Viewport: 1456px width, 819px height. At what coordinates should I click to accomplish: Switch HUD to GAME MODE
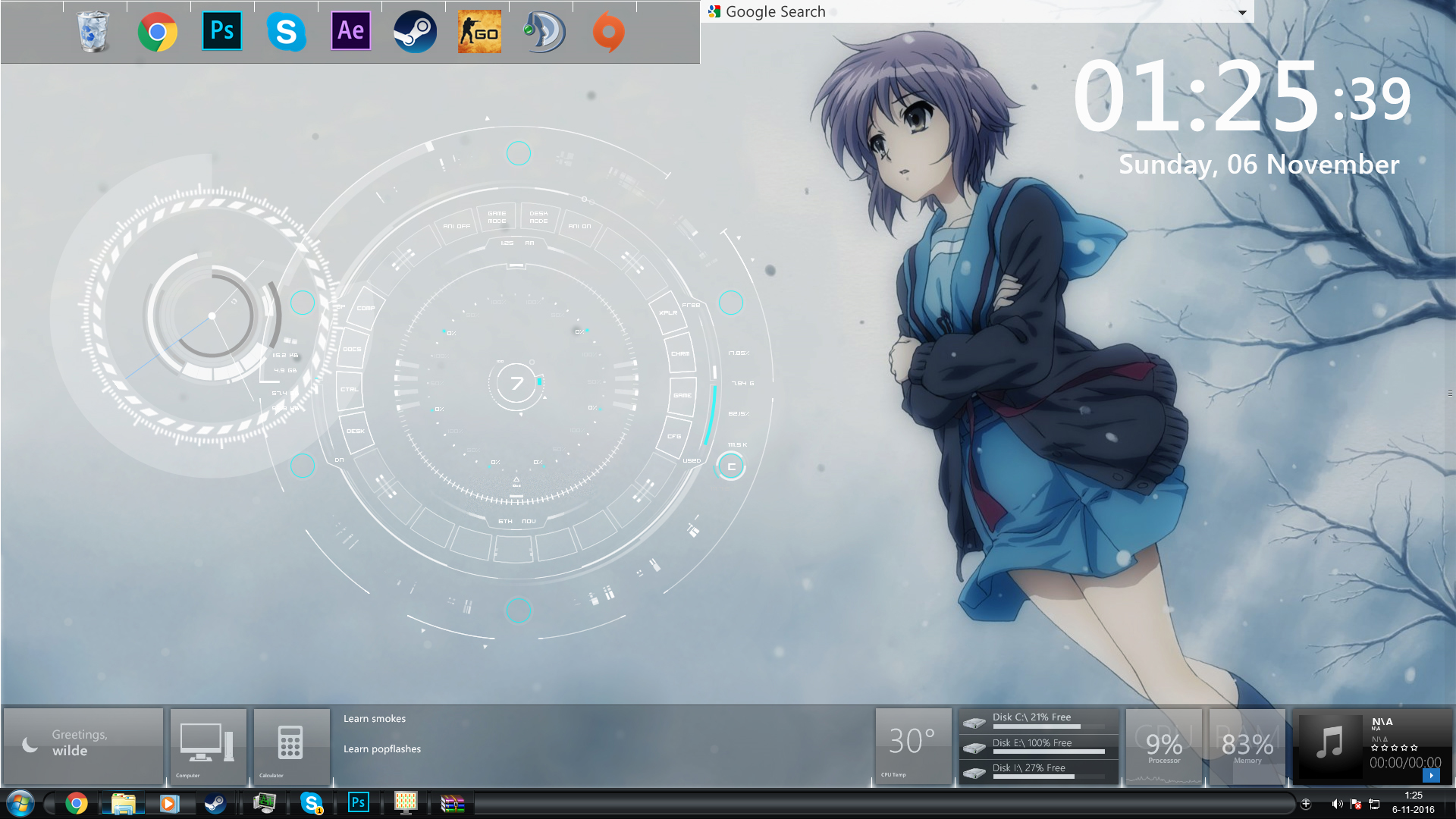(497, 217)
